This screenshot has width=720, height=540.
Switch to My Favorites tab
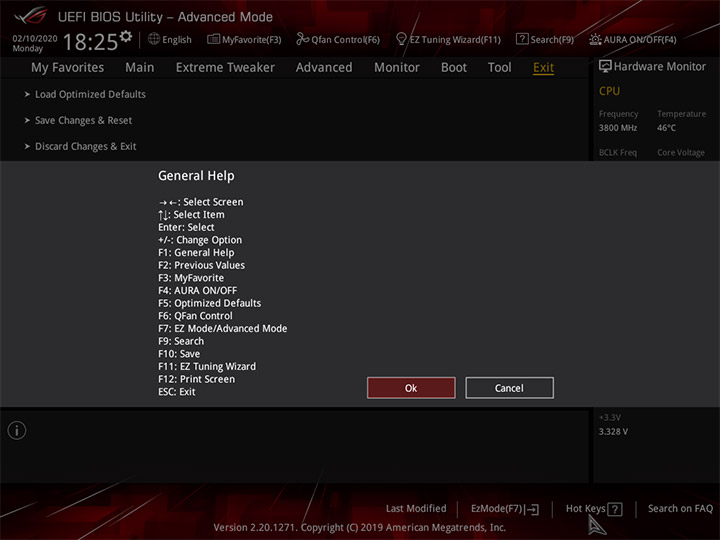[x=68, y=68]
